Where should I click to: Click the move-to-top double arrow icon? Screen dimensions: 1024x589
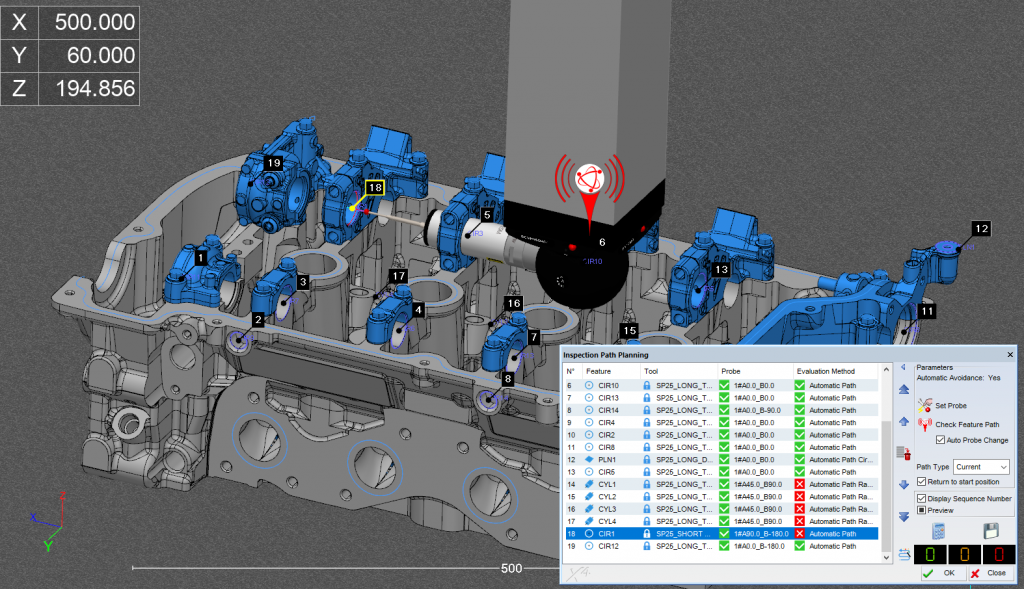(906, 388)
